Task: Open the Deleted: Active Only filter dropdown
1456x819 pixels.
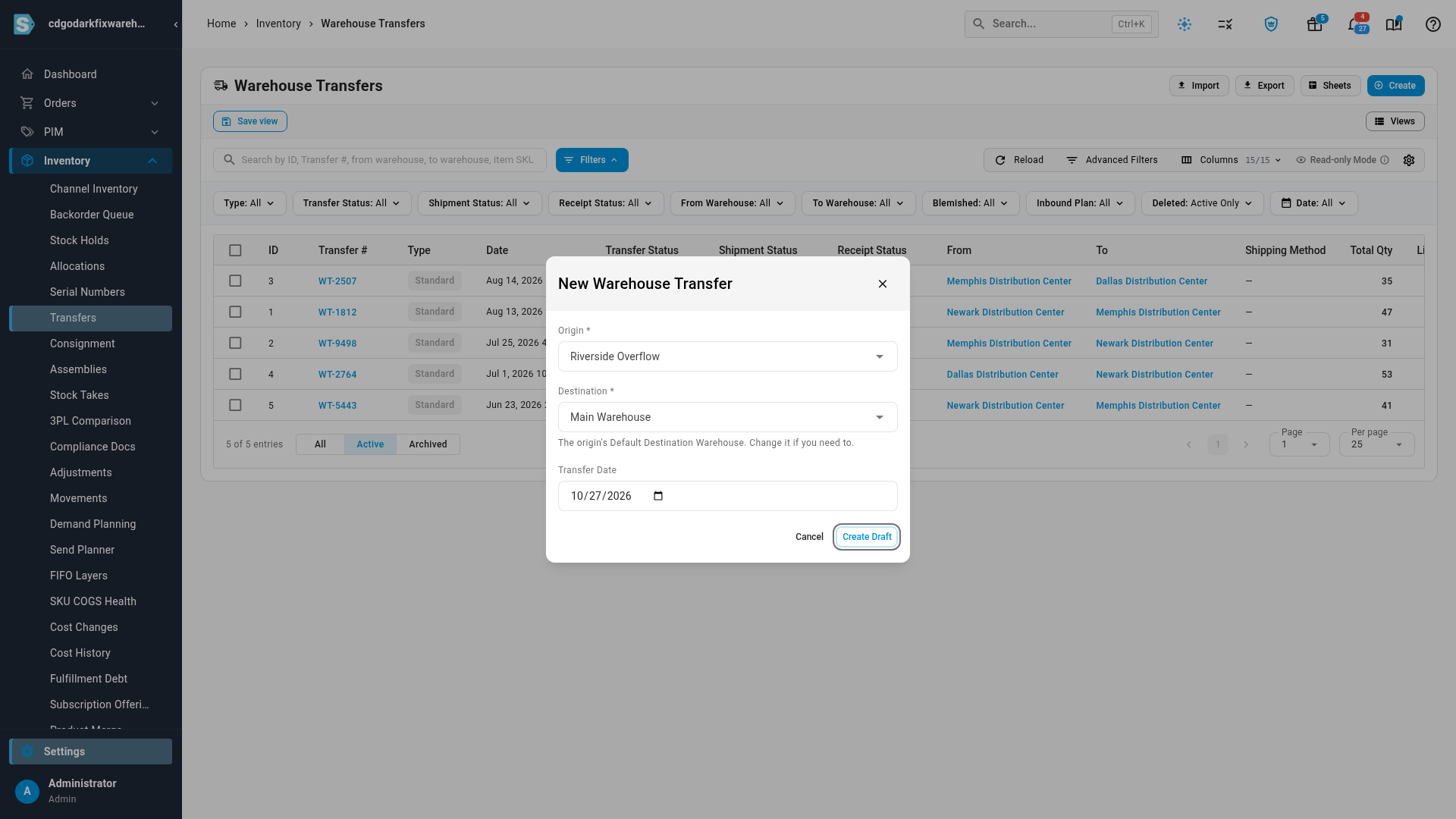Action: pos(1202,203)
